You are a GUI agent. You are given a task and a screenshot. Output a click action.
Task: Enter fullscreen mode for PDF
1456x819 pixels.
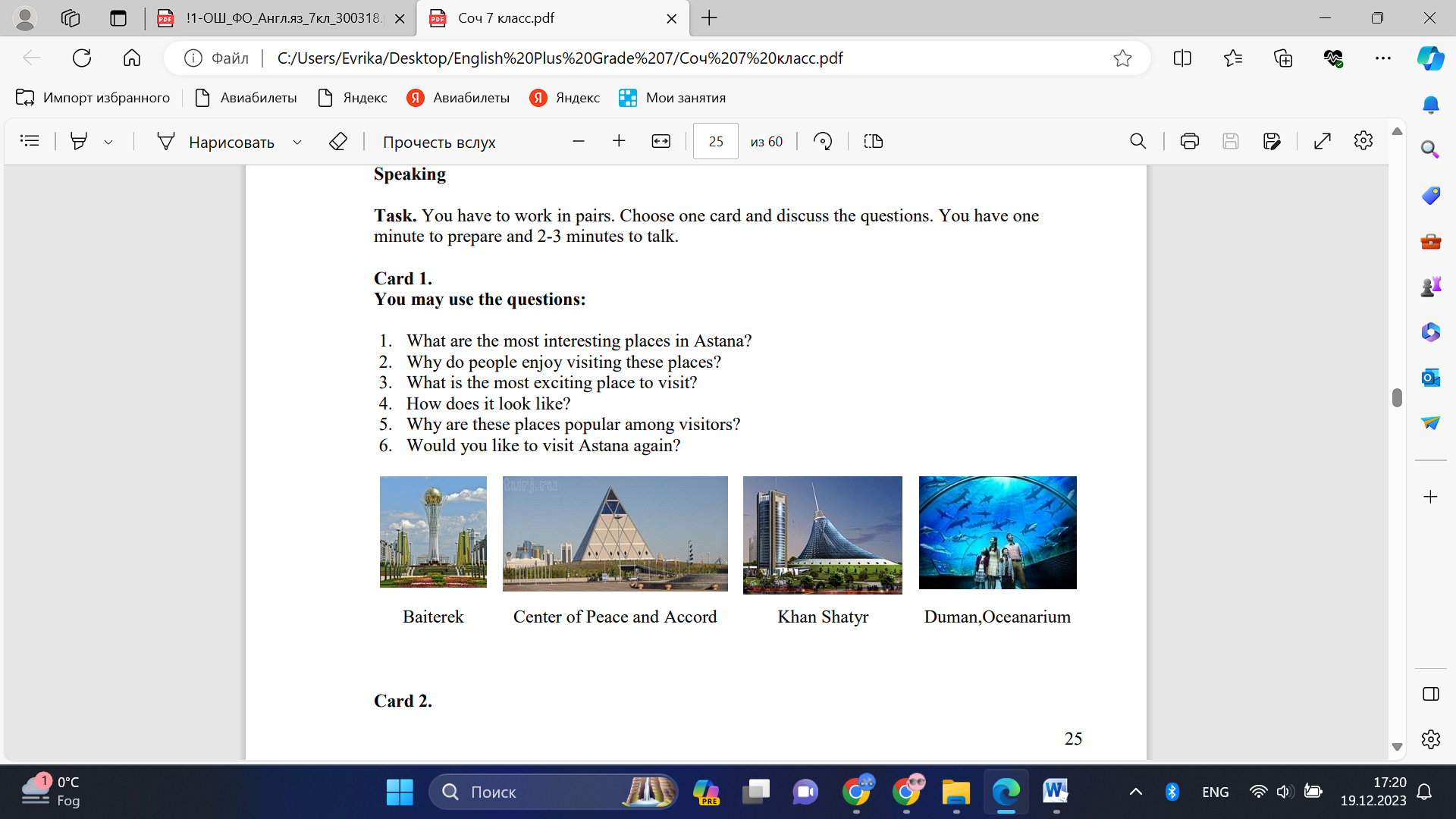click(x=1323, y=141)
